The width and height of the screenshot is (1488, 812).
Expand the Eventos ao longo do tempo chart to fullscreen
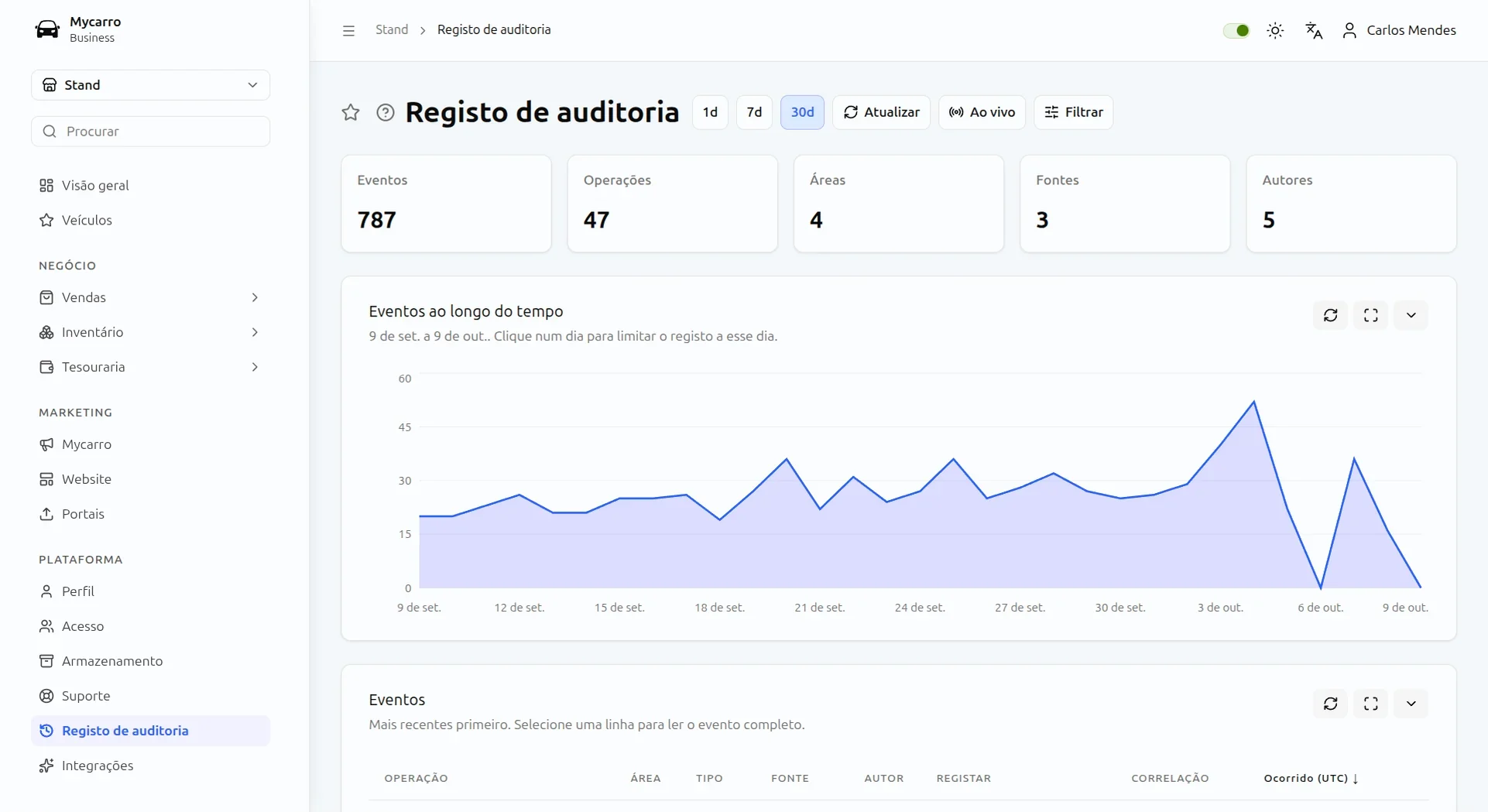tap(1371, 315)
